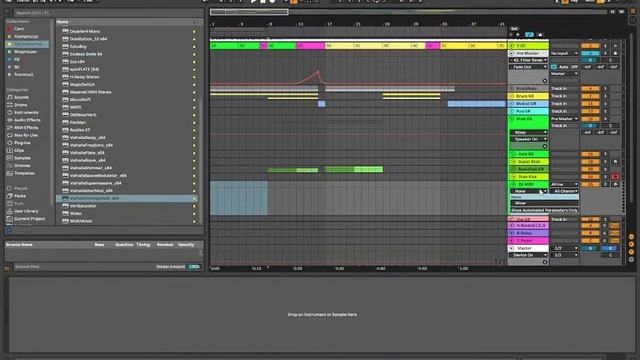Unfold the A Reverb return track
The height and width of the screenshot is (360, 640).
(x=512, y=225)
